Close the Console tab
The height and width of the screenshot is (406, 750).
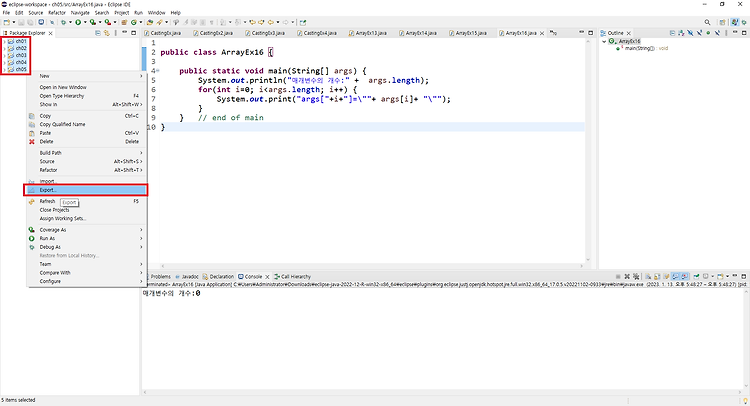[x=267, y=276]
